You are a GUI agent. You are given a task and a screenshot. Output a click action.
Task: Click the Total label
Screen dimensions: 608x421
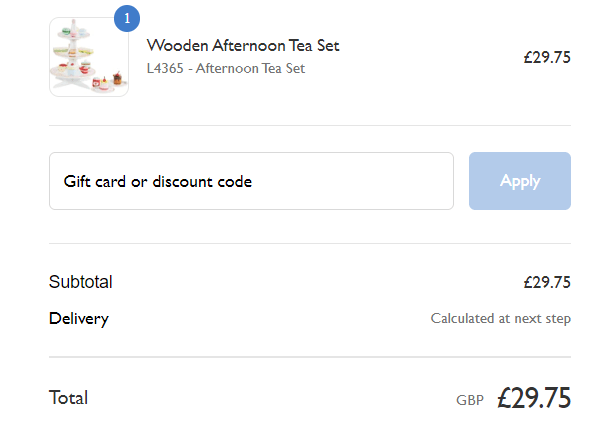point(69,398)
